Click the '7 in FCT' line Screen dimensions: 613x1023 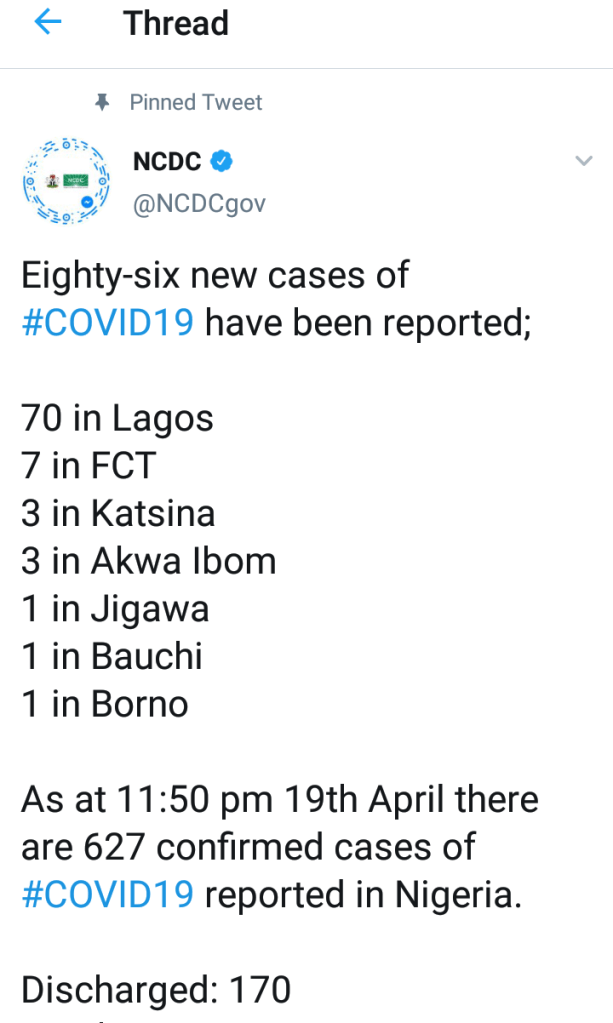[88, 466]
